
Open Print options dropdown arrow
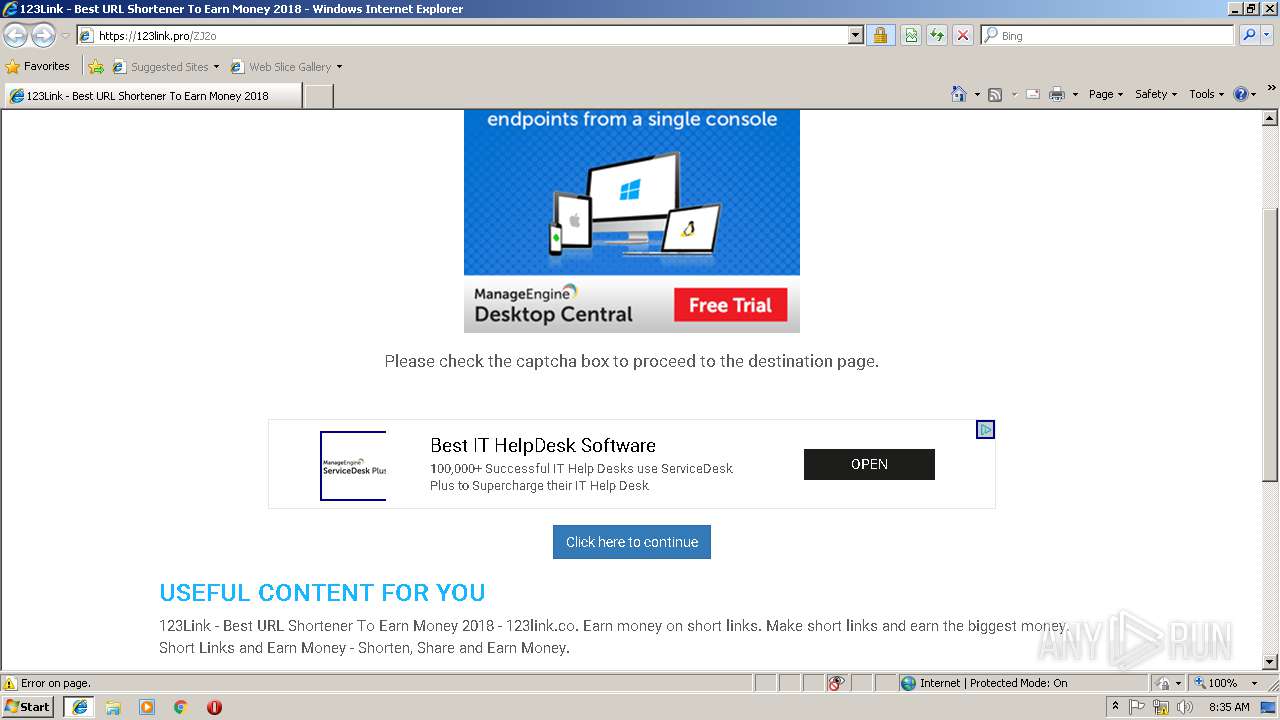point(1075,94)
